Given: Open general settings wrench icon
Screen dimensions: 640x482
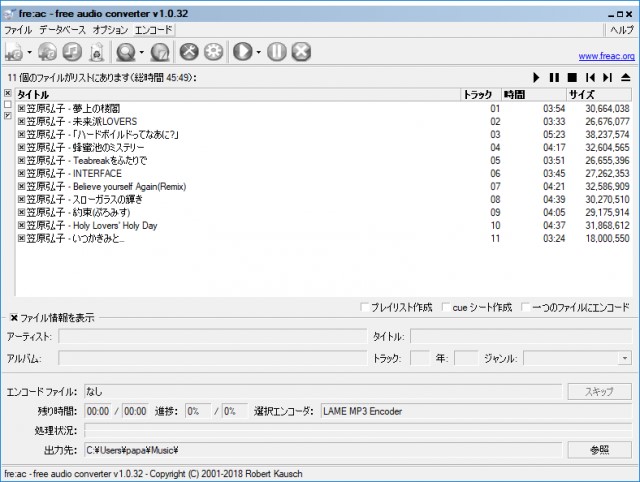Looking at the screenshot, I should coord(189,52).
